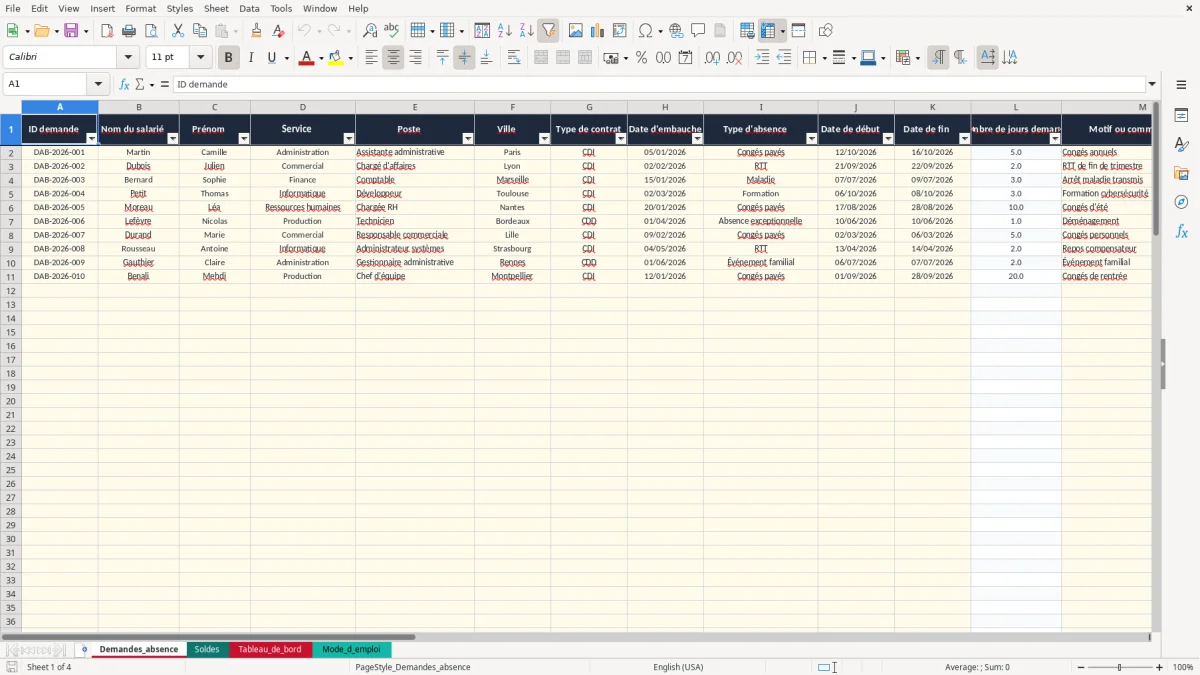Open filter dropdown for Service column
This screenshot has height=675, width=1200.
[349, 139]
